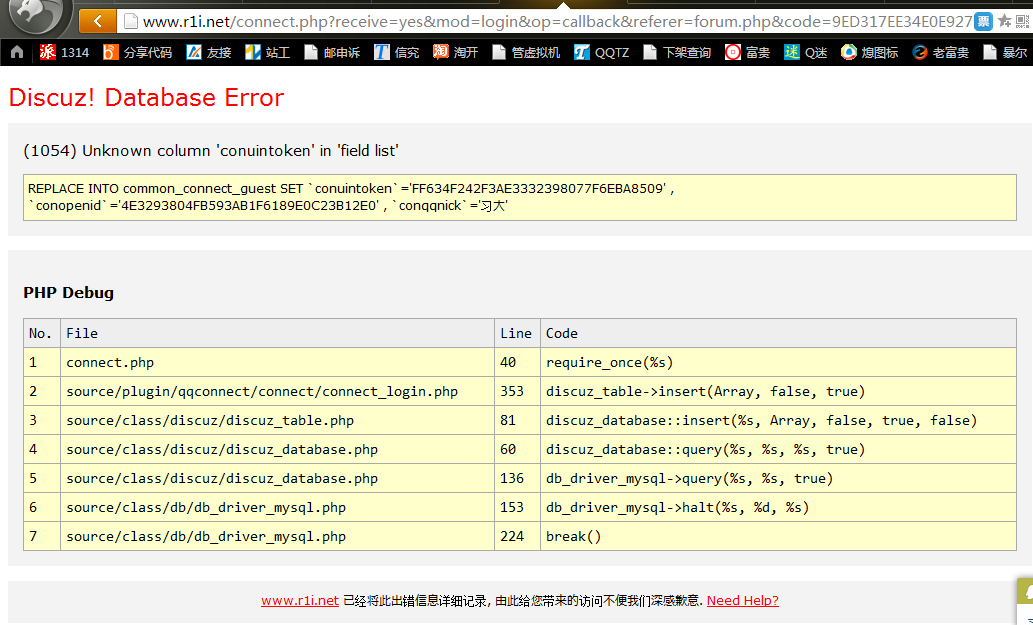
Task: Click the home icon in bookmarks bar
Action: pos(17,52)
